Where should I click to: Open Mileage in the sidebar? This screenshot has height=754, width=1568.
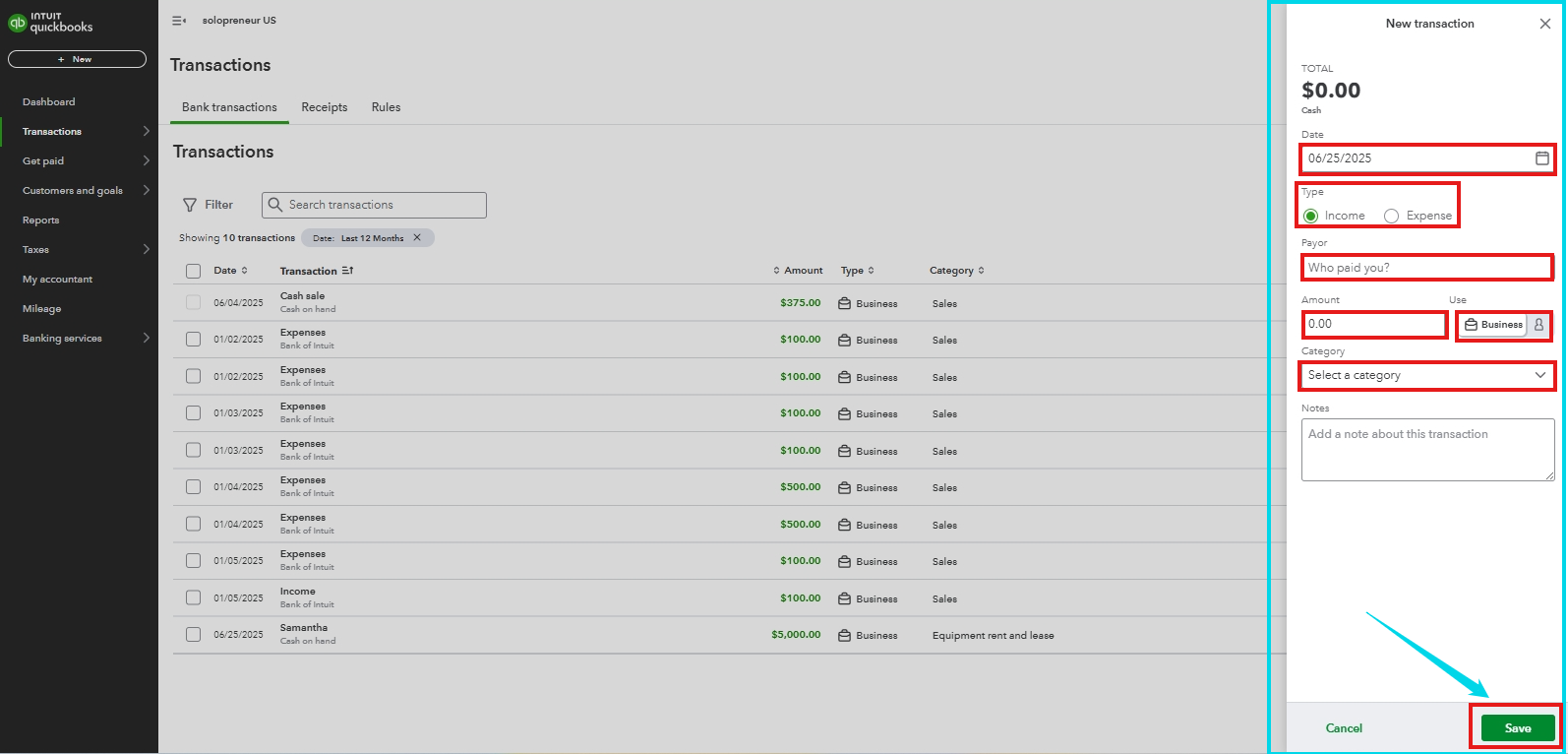pos(42,308)
